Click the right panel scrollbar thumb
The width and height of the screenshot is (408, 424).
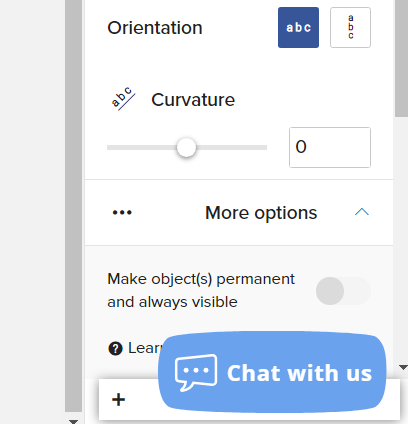pos(401,58)
